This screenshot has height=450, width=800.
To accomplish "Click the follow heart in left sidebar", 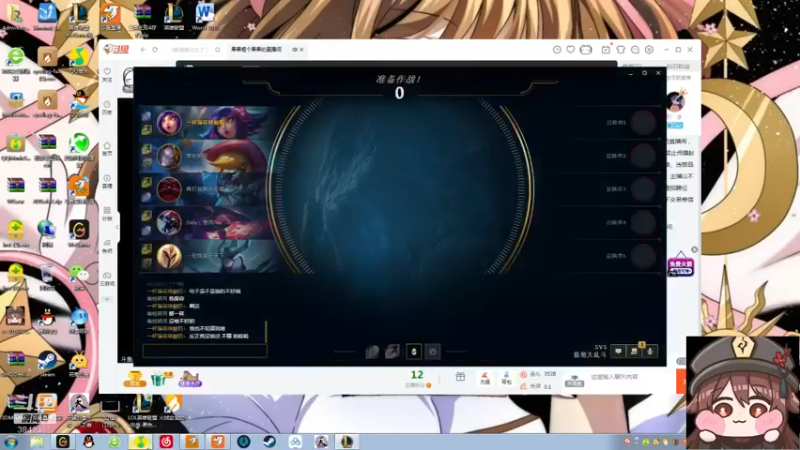I will (x=107, y=75).
